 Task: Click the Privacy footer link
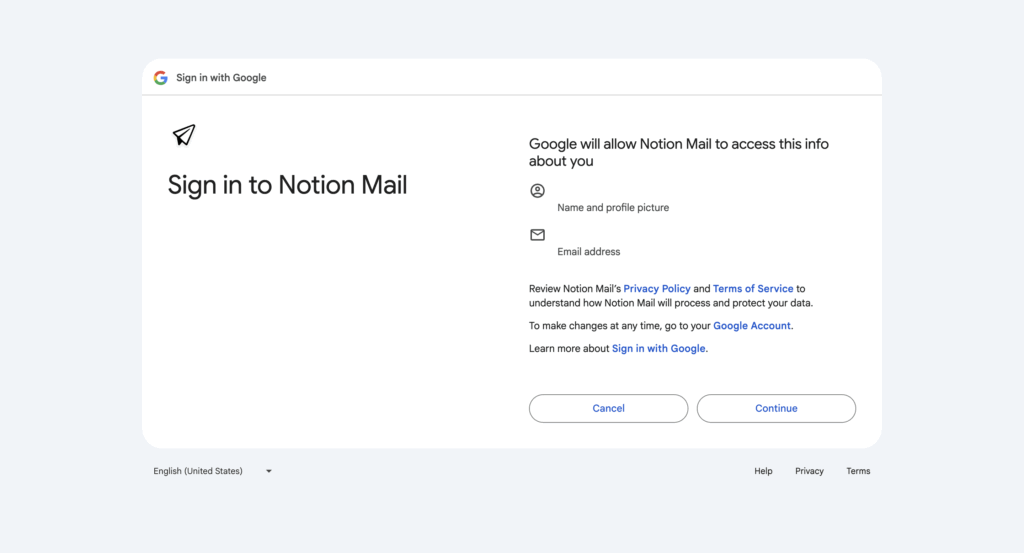[809, 471]
